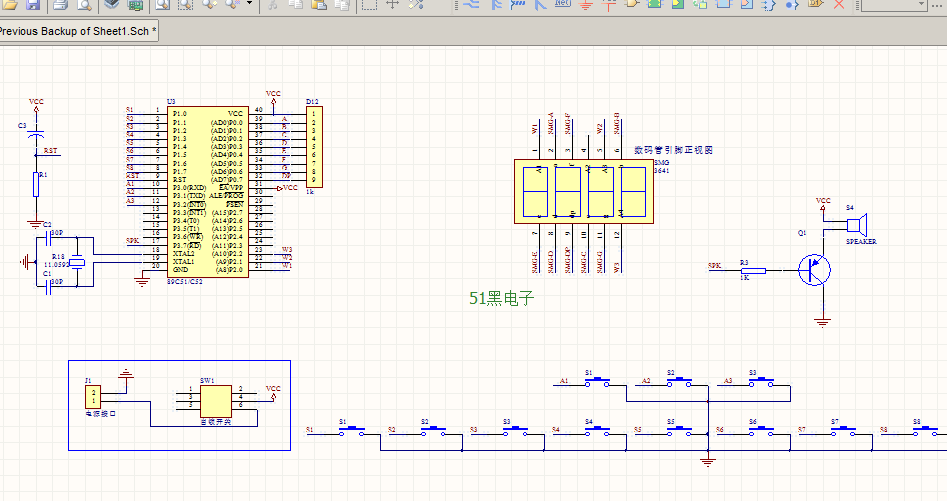The width and height of the screenshot is (947, 501).
Task: Select the 电源接口 label text
Action: (x=100, y=413)
